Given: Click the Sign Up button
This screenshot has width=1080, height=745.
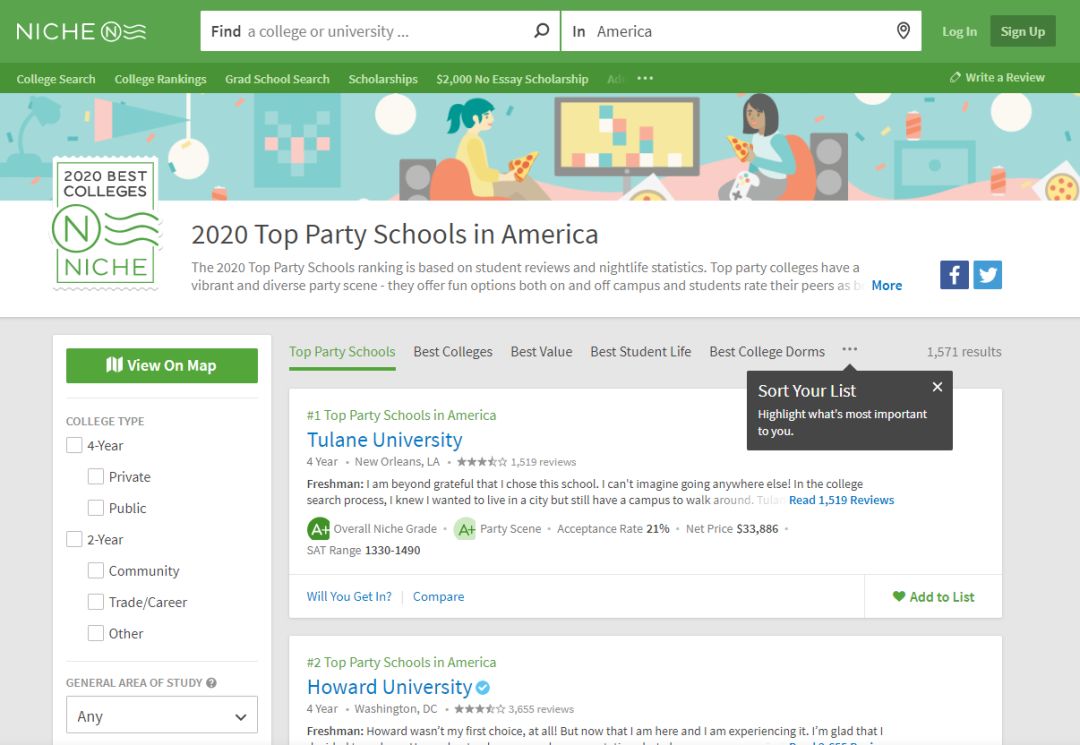Looking at the screenshot, I should [x=1023, y=32].
